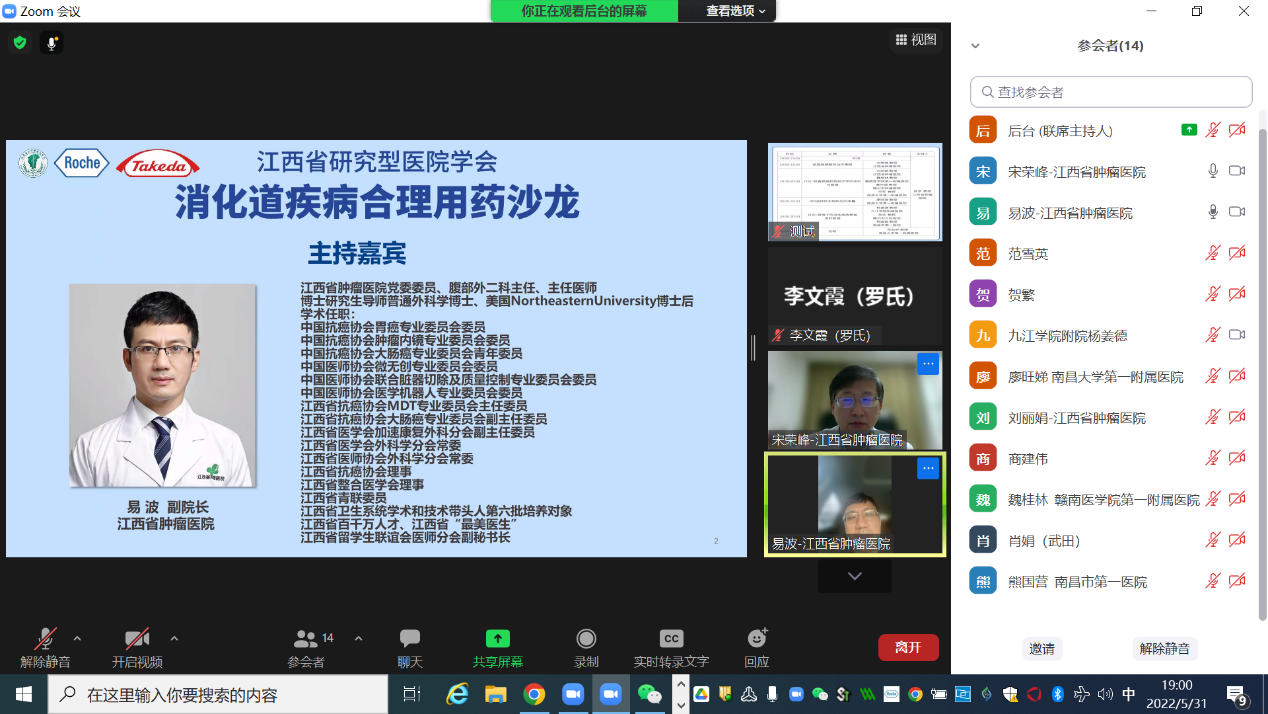The width and height of the screenshot is (1268, 714).
Task: Select participant 商建伟 in list
Action: point(1109,458)
